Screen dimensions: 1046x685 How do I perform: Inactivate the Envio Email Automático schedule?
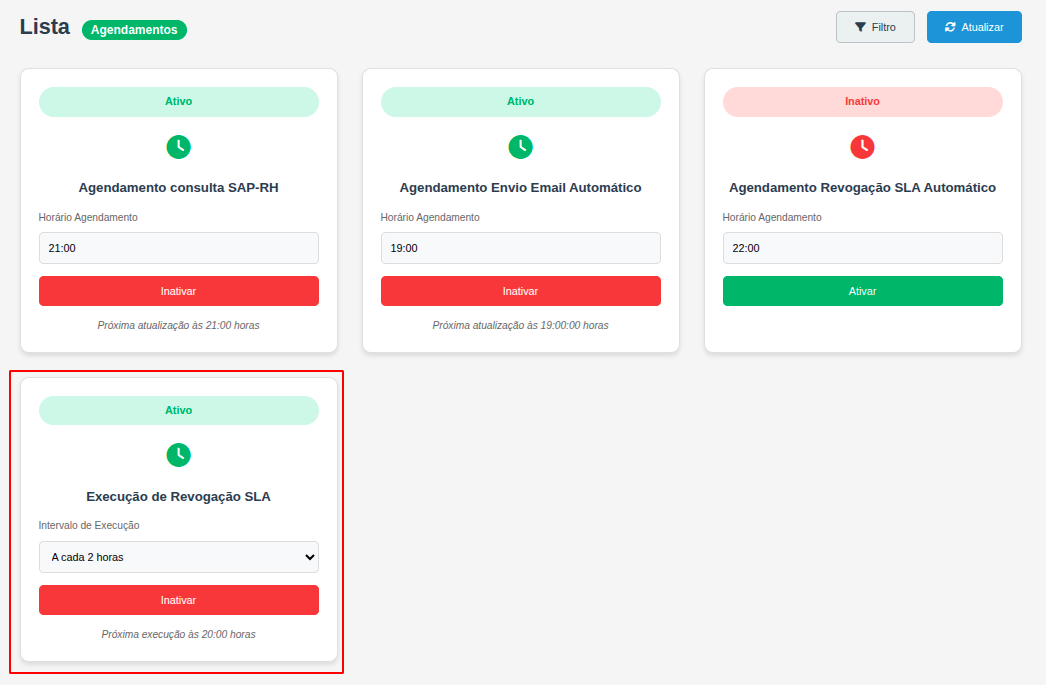(520, 291)
